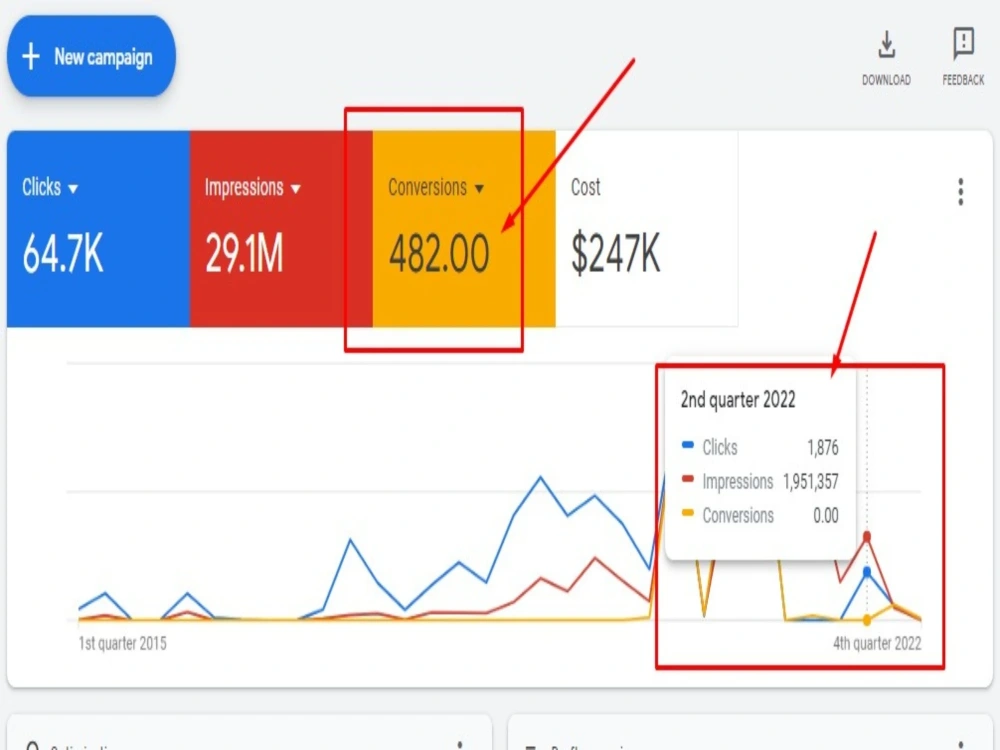This screenshot has height=750, width=1000.
Task: Expand the Clicks metric dropdown arrow
Action: 73,189
